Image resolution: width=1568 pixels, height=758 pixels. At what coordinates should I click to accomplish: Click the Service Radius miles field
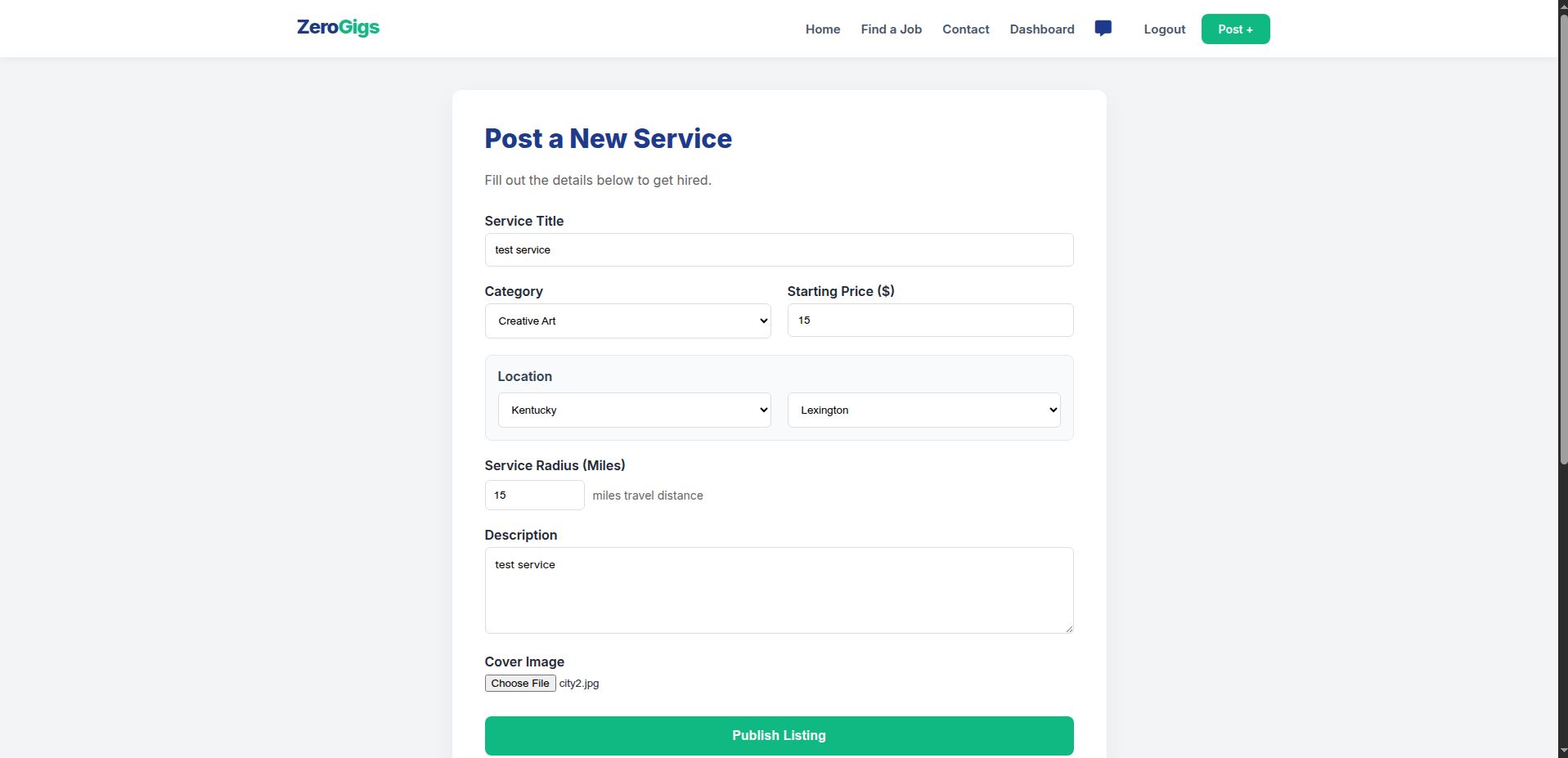point(534,496)
